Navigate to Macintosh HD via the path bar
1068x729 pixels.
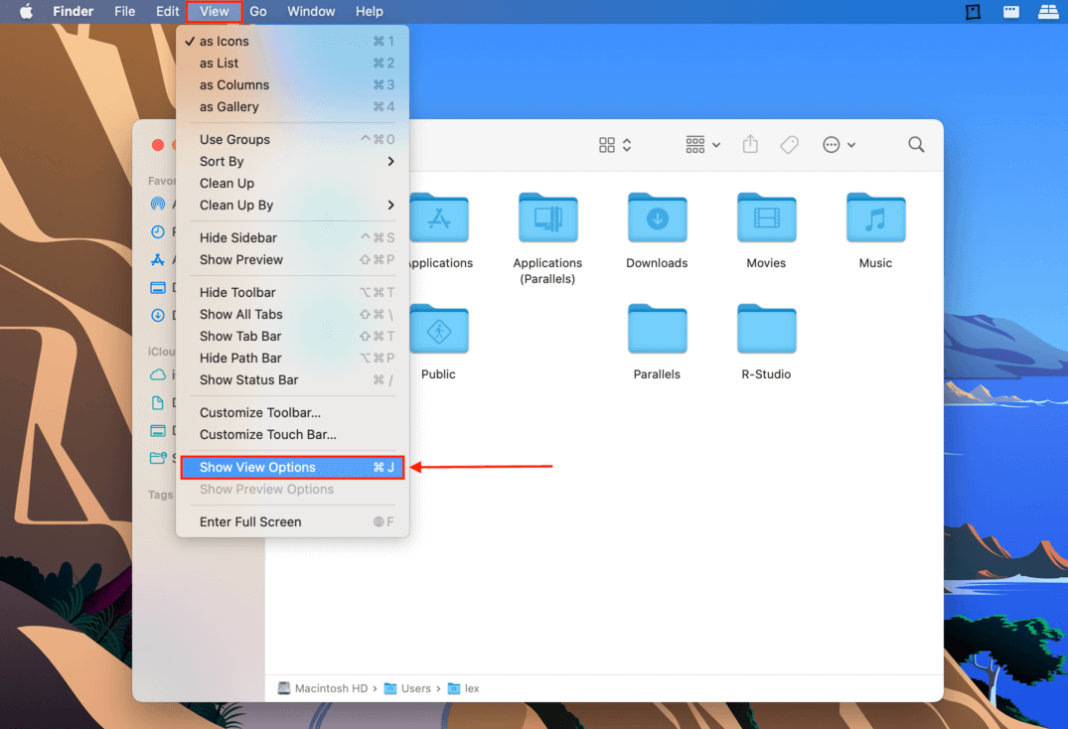pyautogui.click(x=330, y=688)
